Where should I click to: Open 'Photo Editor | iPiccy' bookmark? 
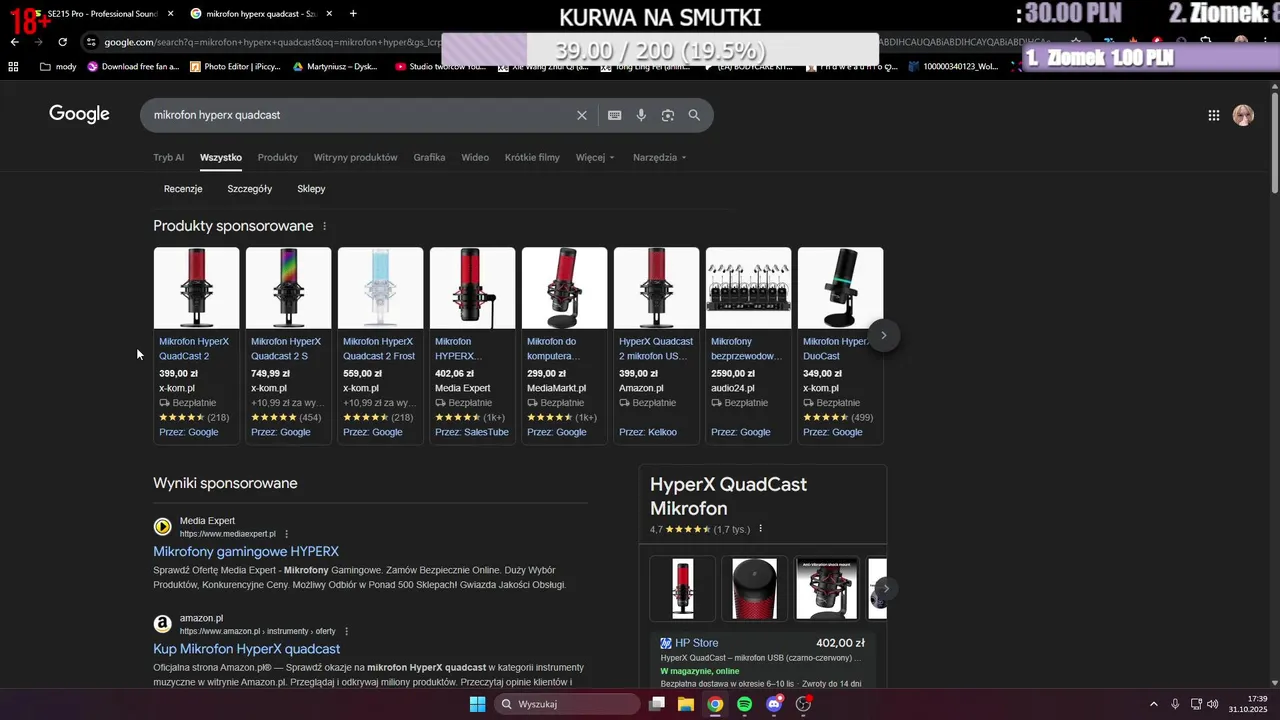coord(234,66)
